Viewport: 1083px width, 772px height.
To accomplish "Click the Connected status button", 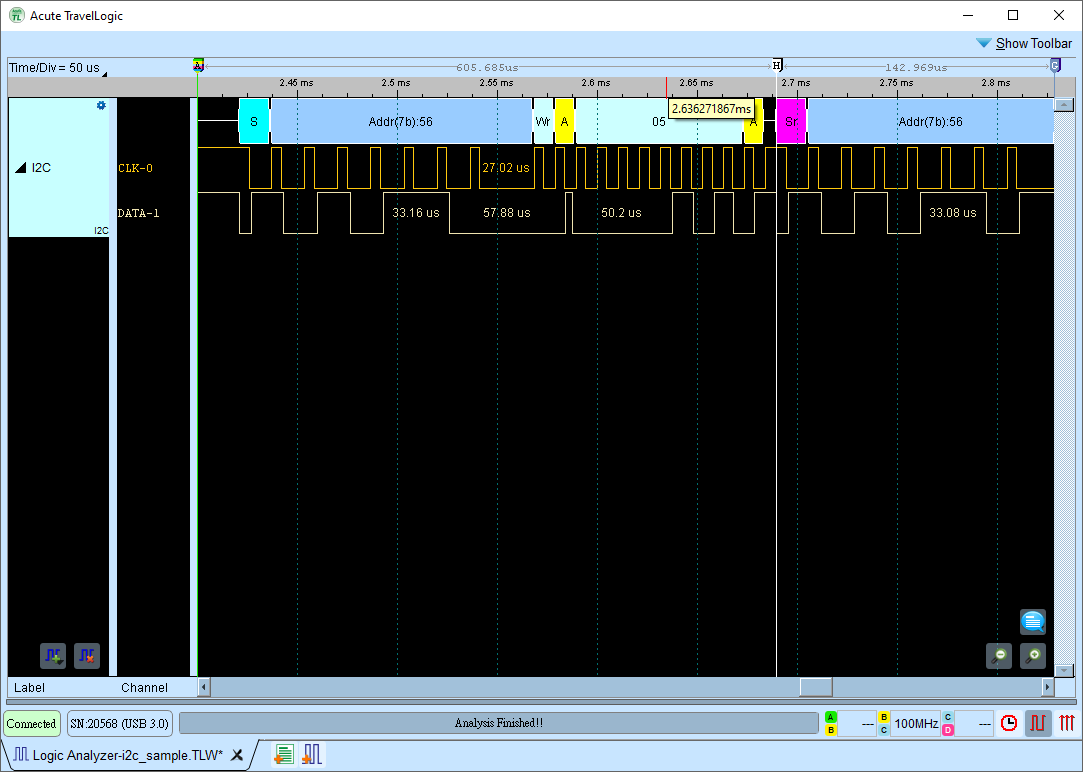I will (32, 724).
